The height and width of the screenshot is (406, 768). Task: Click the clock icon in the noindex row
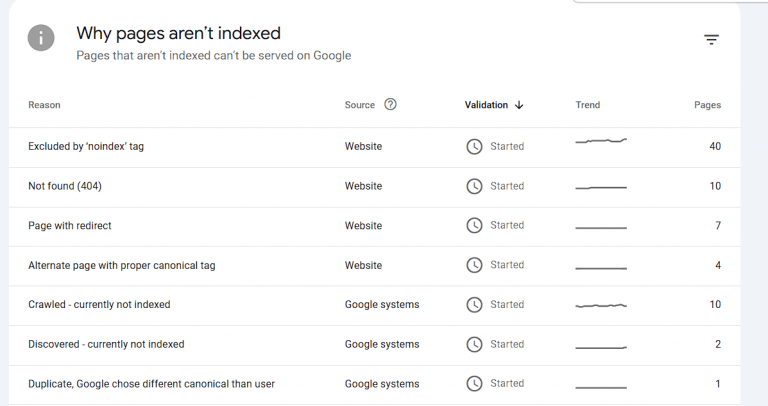pyautogui.click(x=475, y=147)
